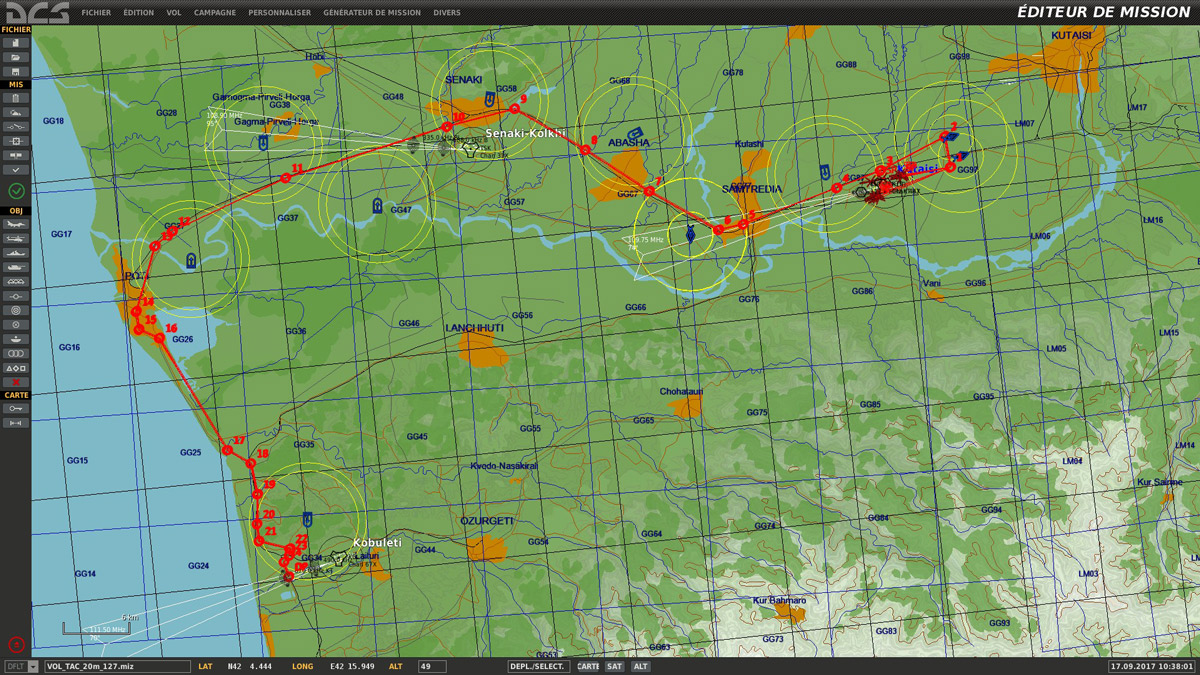Click the LANCHHUTI town label
This screenshot has width=1200, height=675.
coord(474,328)
